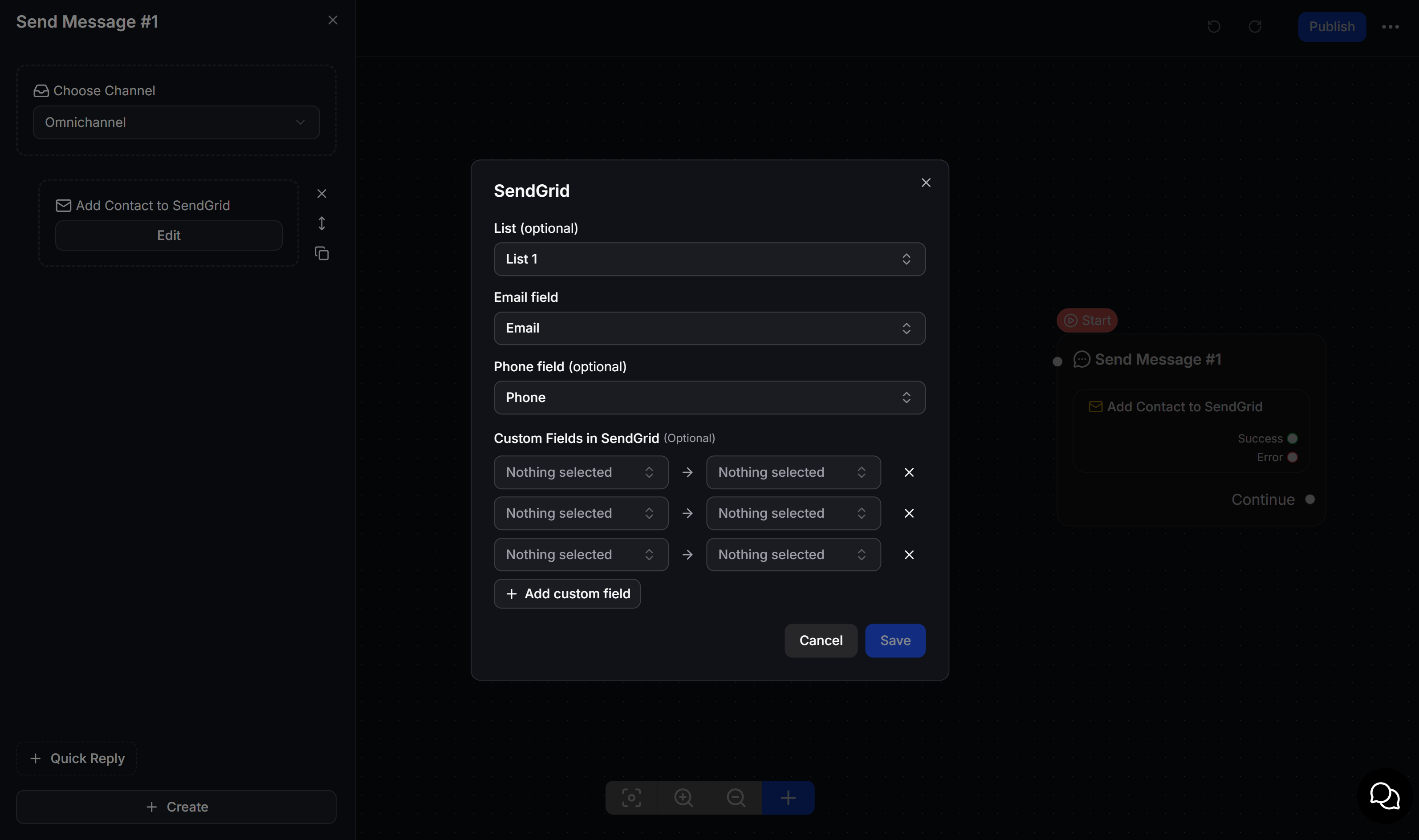Screen dimensions: 1419x840
Task: Click the envelope icon beside Add Contact to SendGrid
Action: pos(63,206)
